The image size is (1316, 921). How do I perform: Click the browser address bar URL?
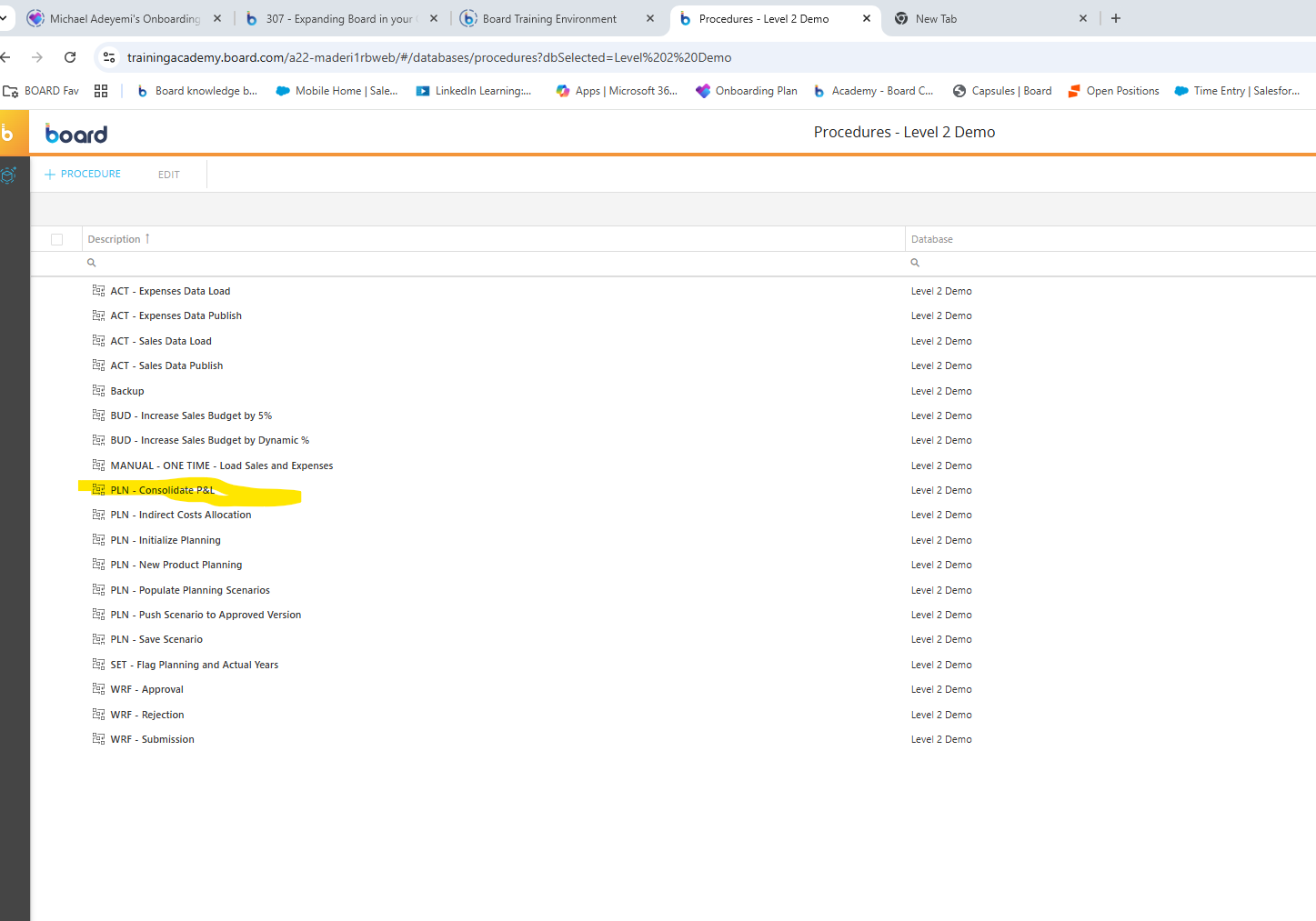(429, 57)
